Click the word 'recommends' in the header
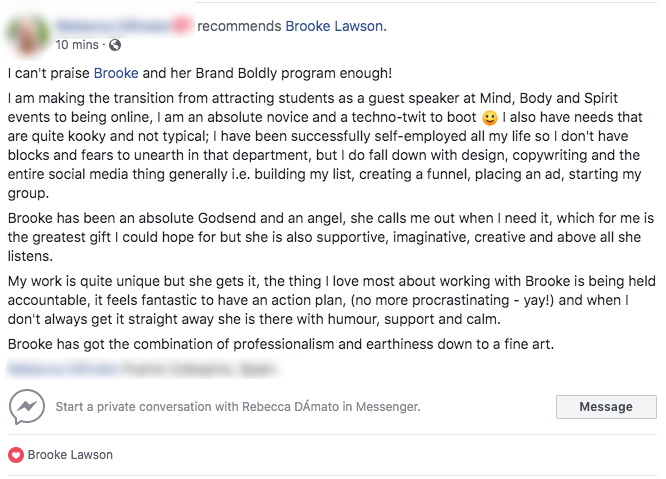This screenshot has width=666, height=479. [240, 25]
